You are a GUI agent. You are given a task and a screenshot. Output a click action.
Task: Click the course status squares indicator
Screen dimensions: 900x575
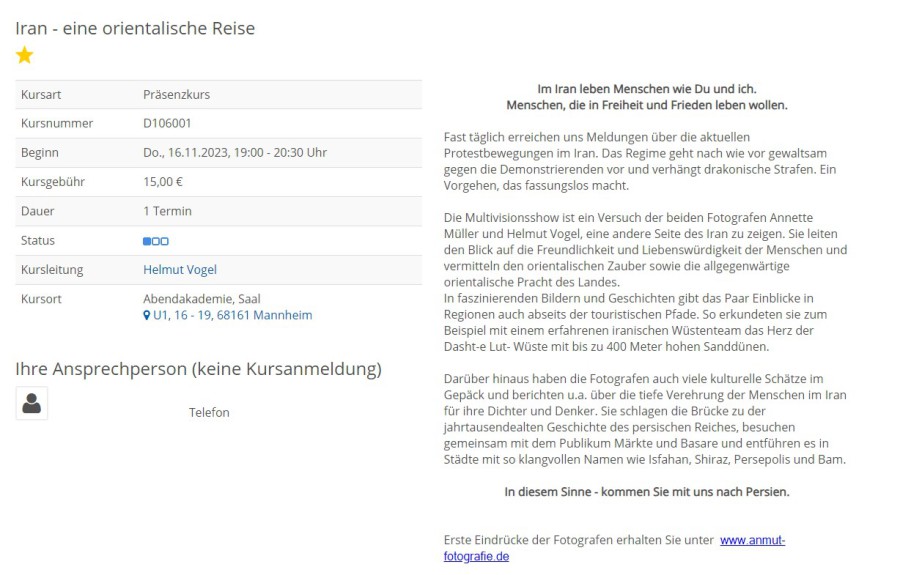(156, 241)
